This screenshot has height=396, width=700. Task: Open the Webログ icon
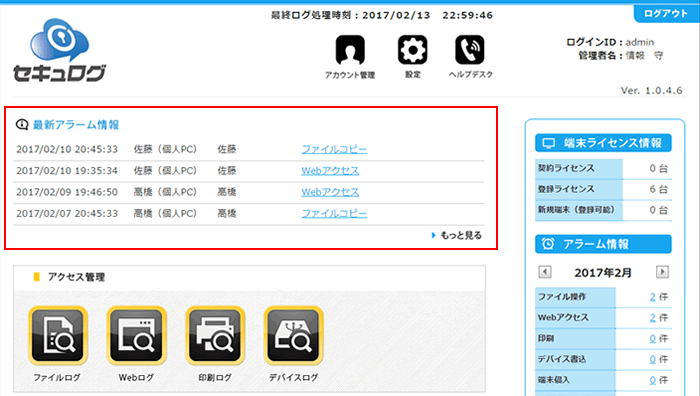136,335
